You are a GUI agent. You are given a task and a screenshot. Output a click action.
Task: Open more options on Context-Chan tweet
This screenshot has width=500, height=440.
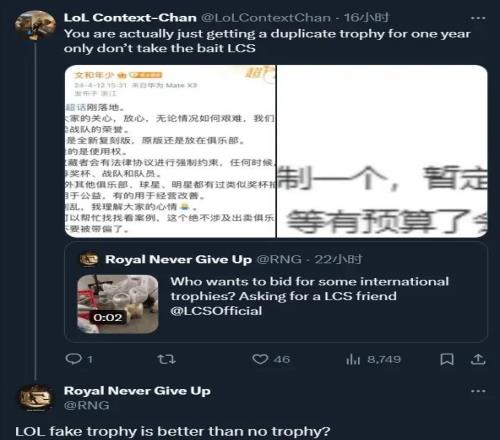pyautogui.click(x=478, y=18)
